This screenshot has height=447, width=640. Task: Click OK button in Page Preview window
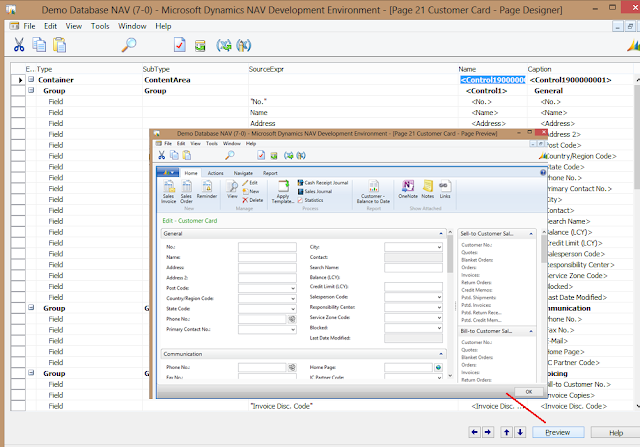(529, 392)
